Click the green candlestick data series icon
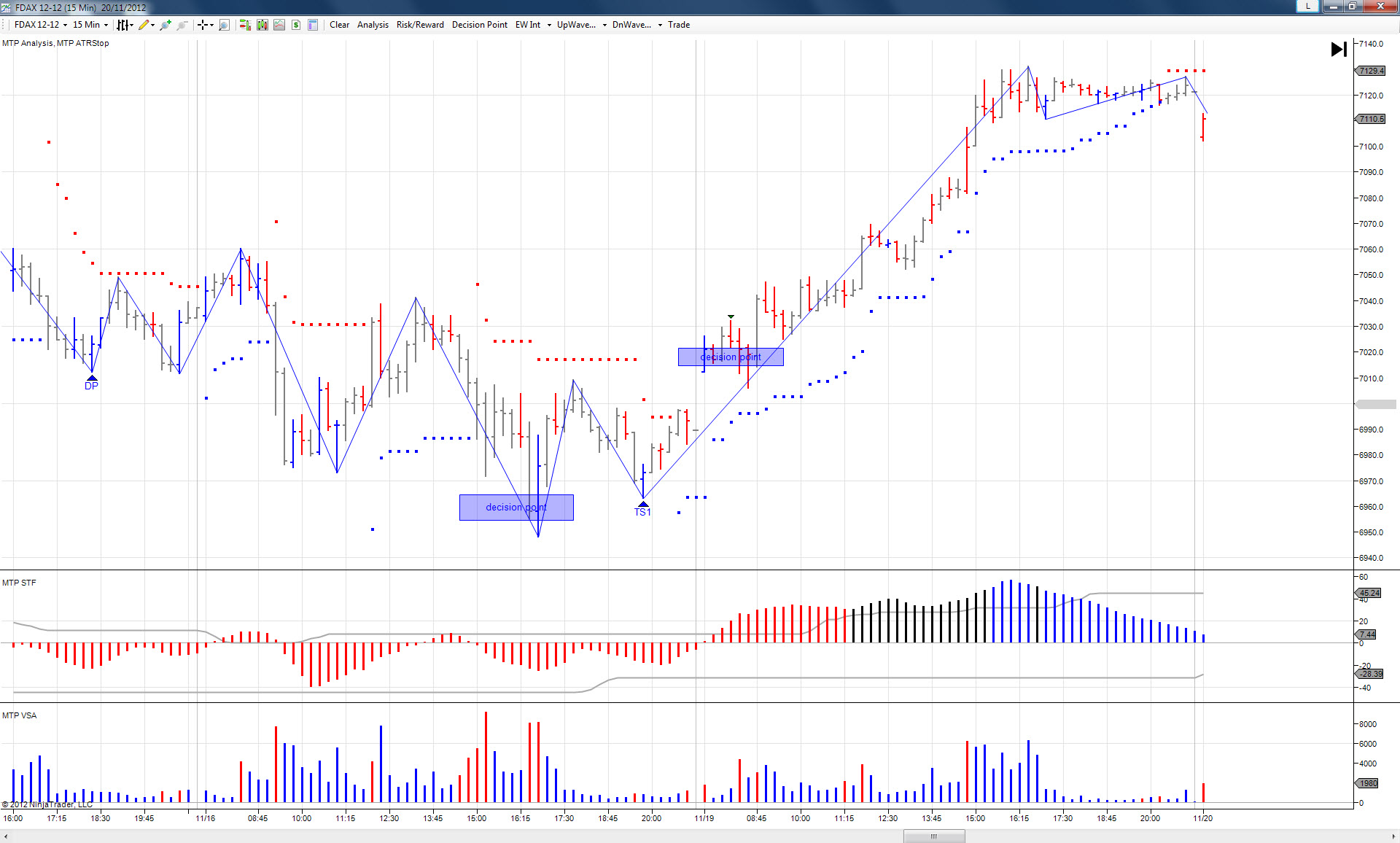 [262, 25]
